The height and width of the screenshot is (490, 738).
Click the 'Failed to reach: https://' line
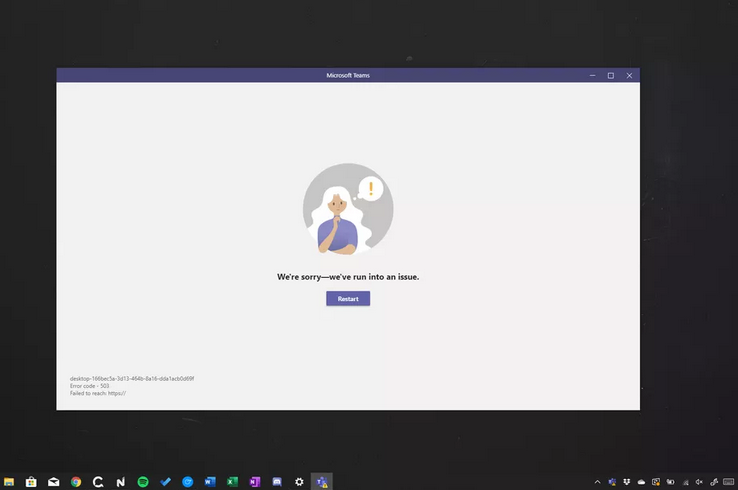98,394
